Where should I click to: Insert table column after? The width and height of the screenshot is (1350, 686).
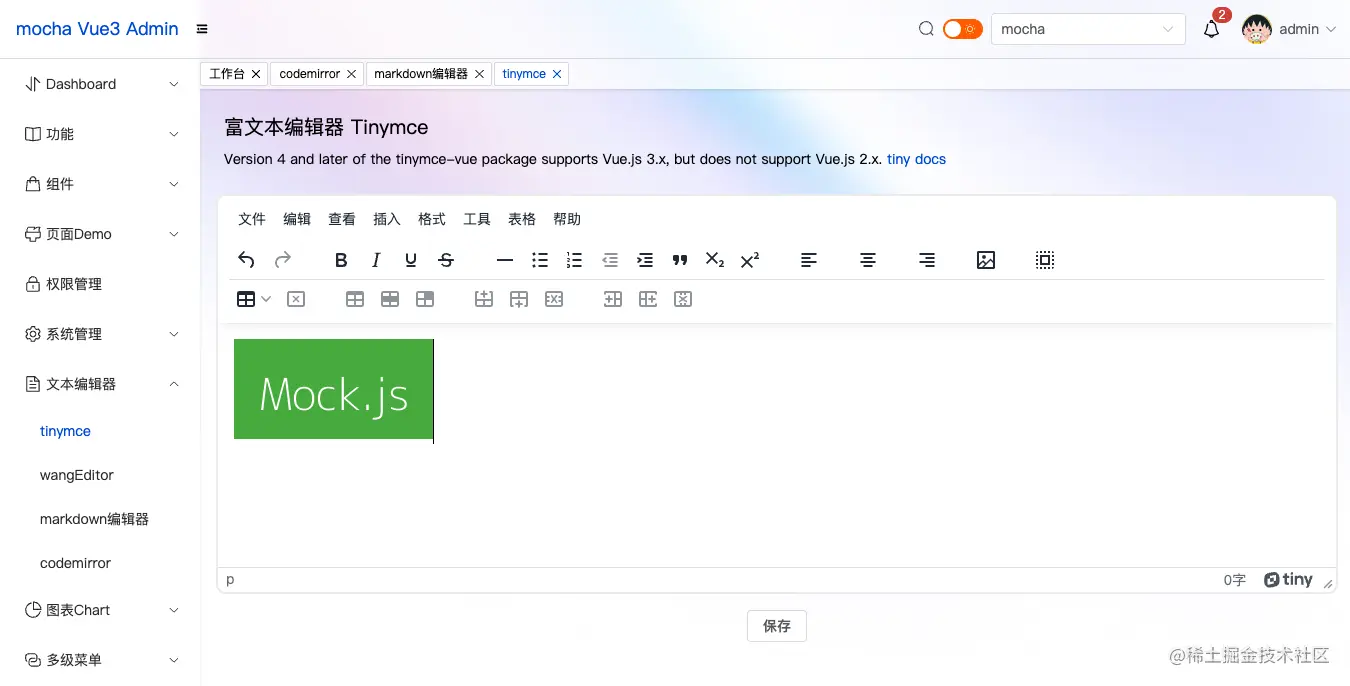[x=648, y=299]
